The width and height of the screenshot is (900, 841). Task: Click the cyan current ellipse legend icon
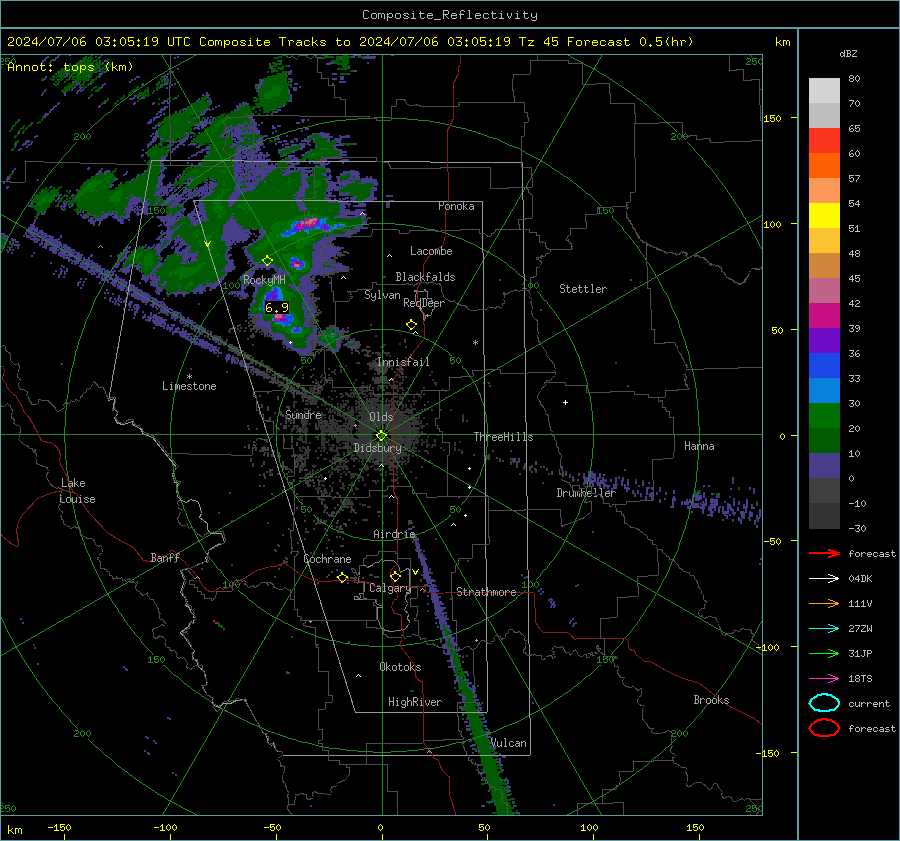[824, 703]
